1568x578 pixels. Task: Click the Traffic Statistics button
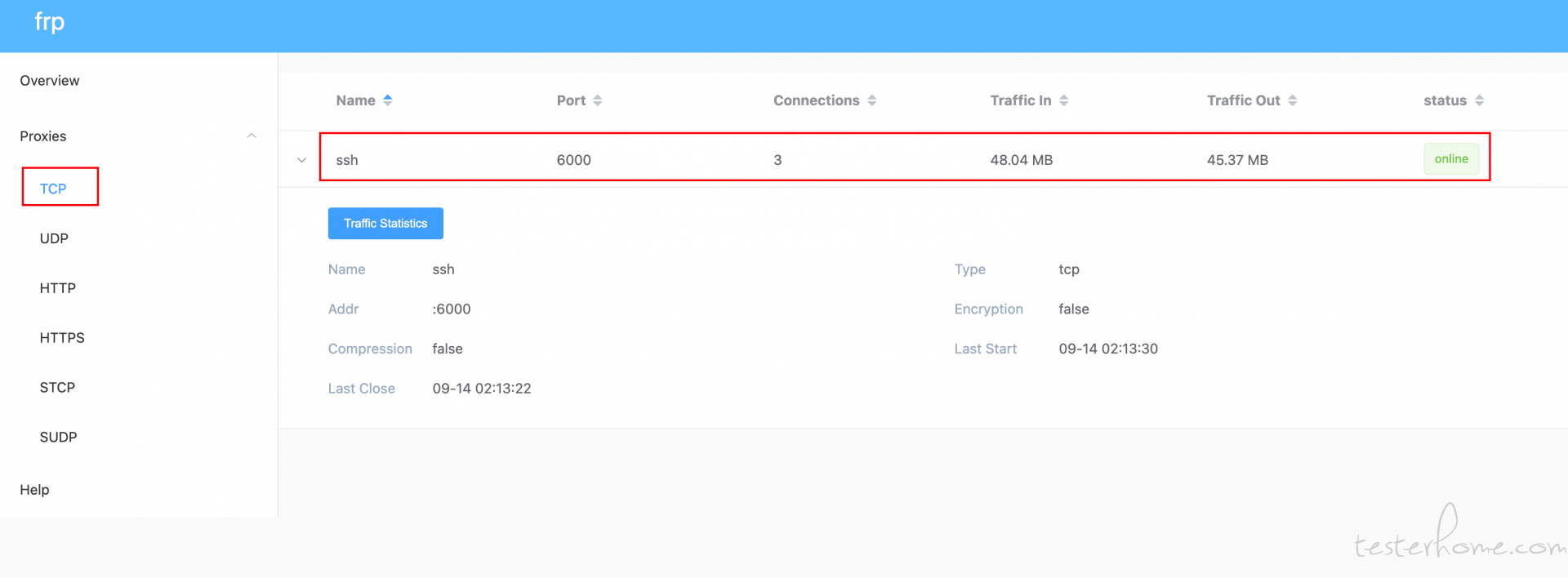pyautogui.click(x=385, y=224)
